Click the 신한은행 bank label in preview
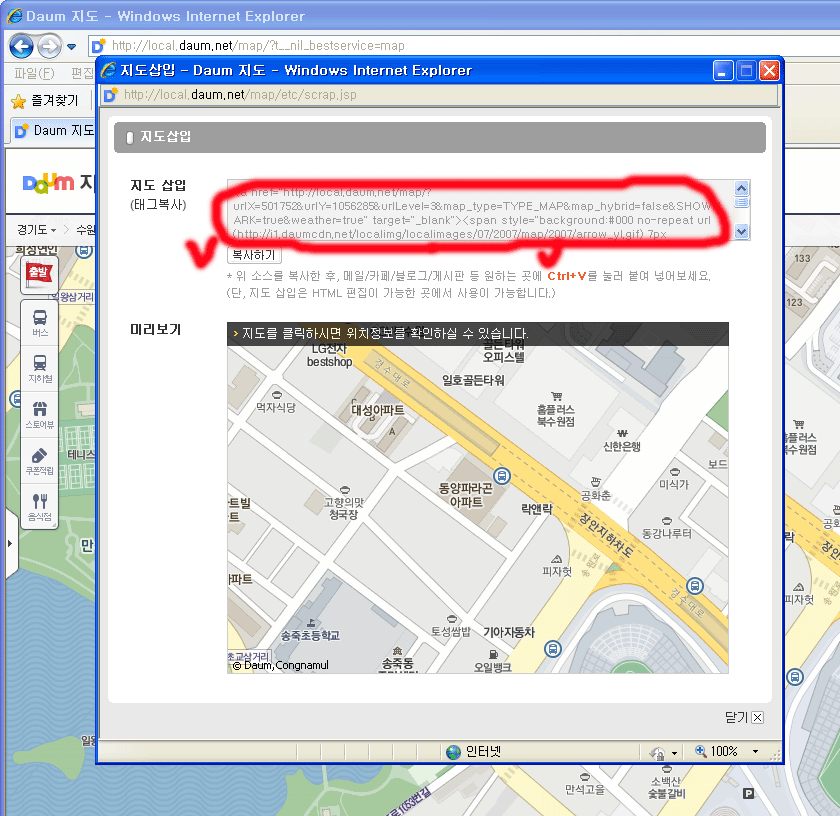This screenshot has height=816, width=840. point(621,446)
